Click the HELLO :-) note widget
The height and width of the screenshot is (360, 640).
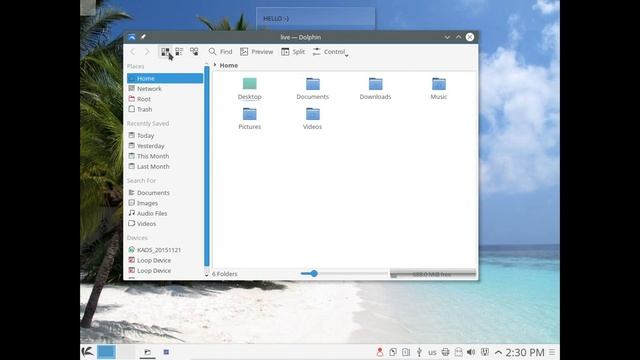tap(316, 19)
